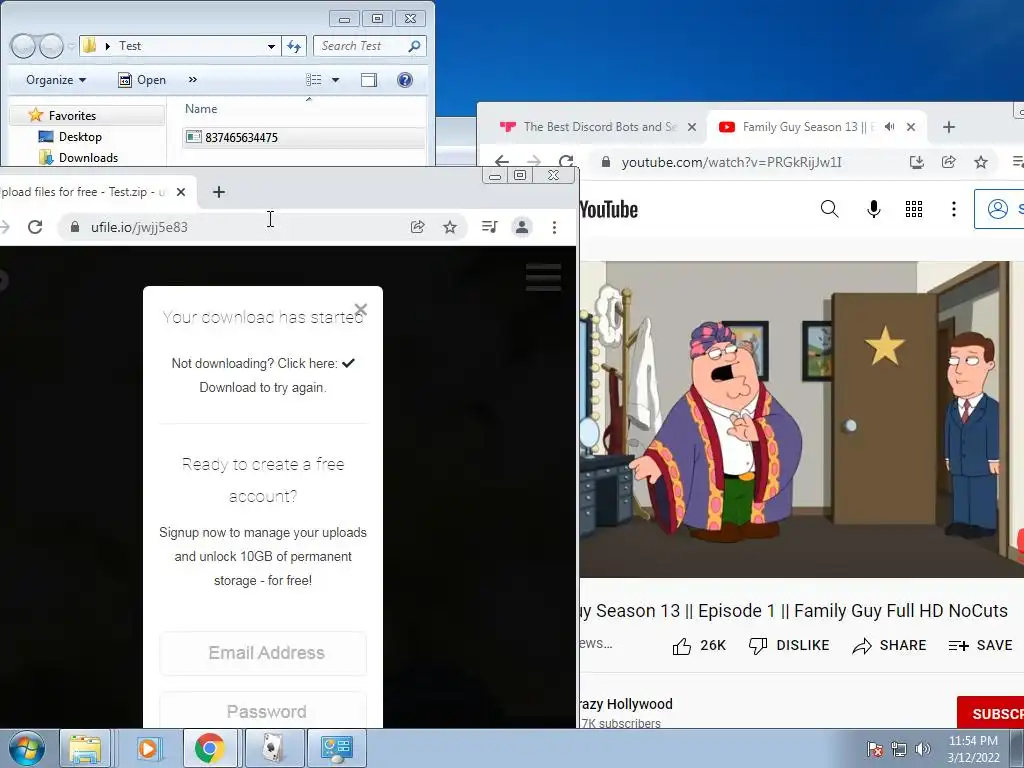This screenshot has height=768, width=1024.
Task: Click install app icon in YouTube address bar
Action: coord(917,162)
